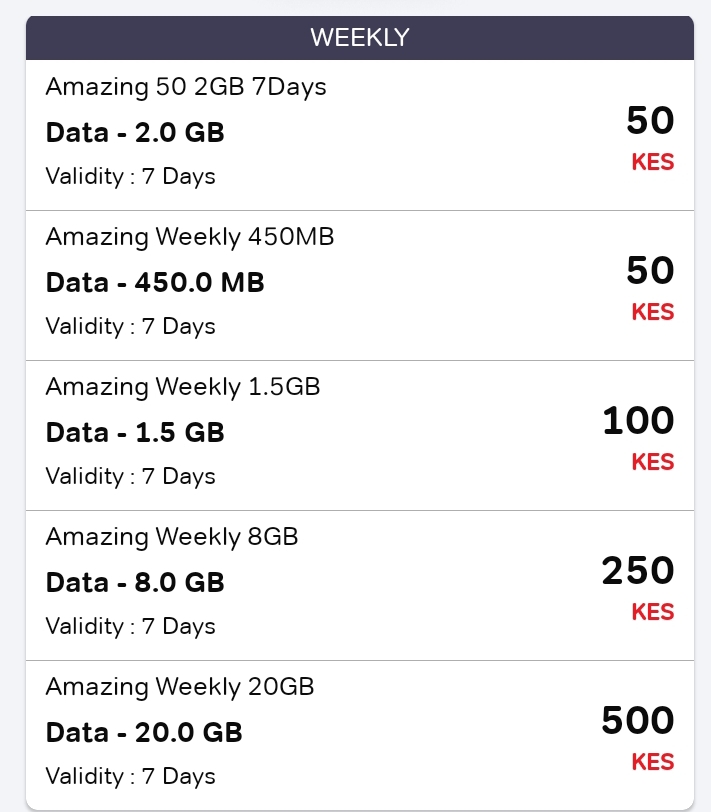Image resolution: width=711 pixels, height=812 pixels.
Task: Select the Amazing Weekly 1.5GB title
Action: (183, 387)
